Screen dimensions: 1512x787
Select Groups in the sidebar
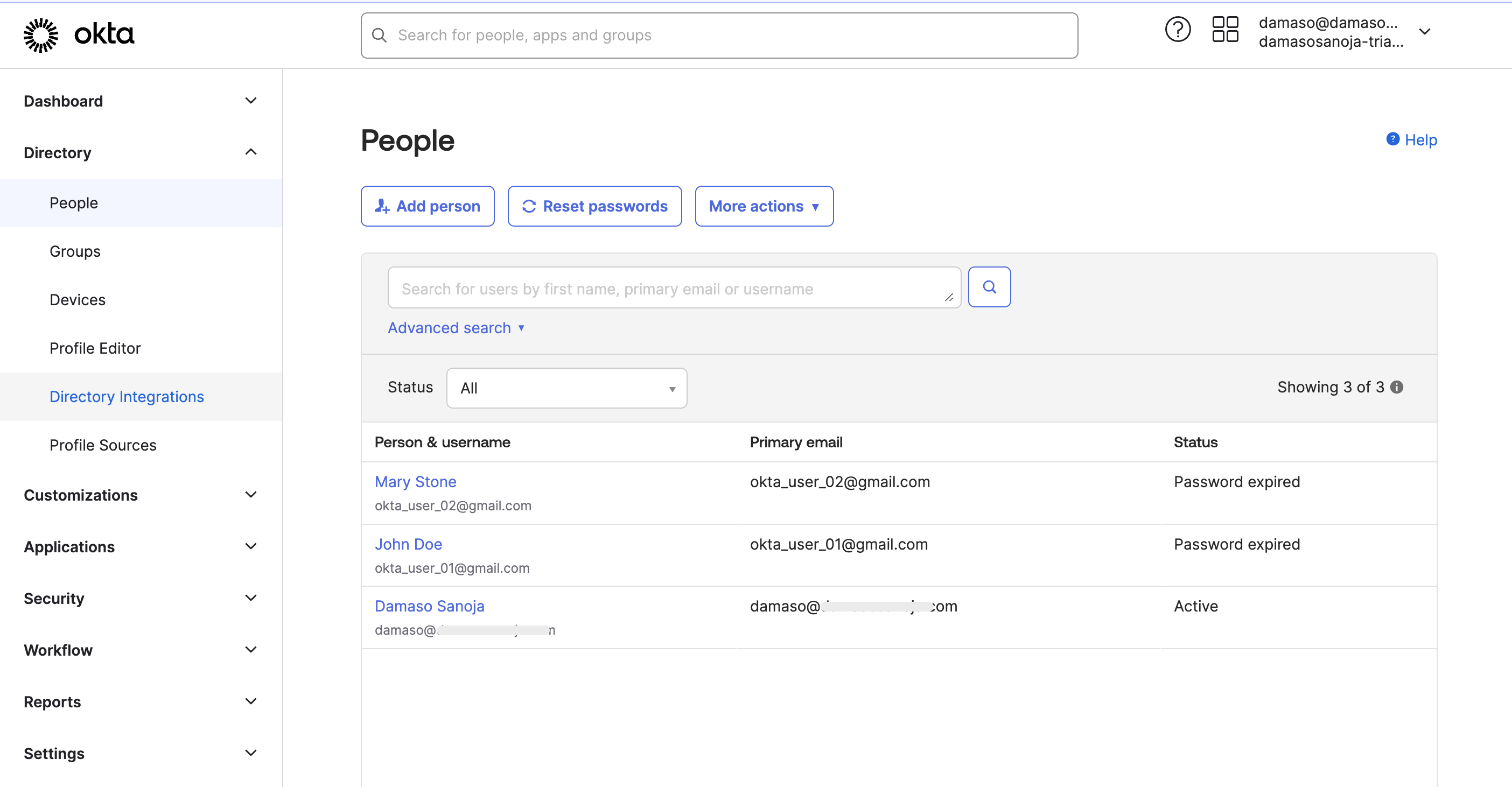(75, 251)
